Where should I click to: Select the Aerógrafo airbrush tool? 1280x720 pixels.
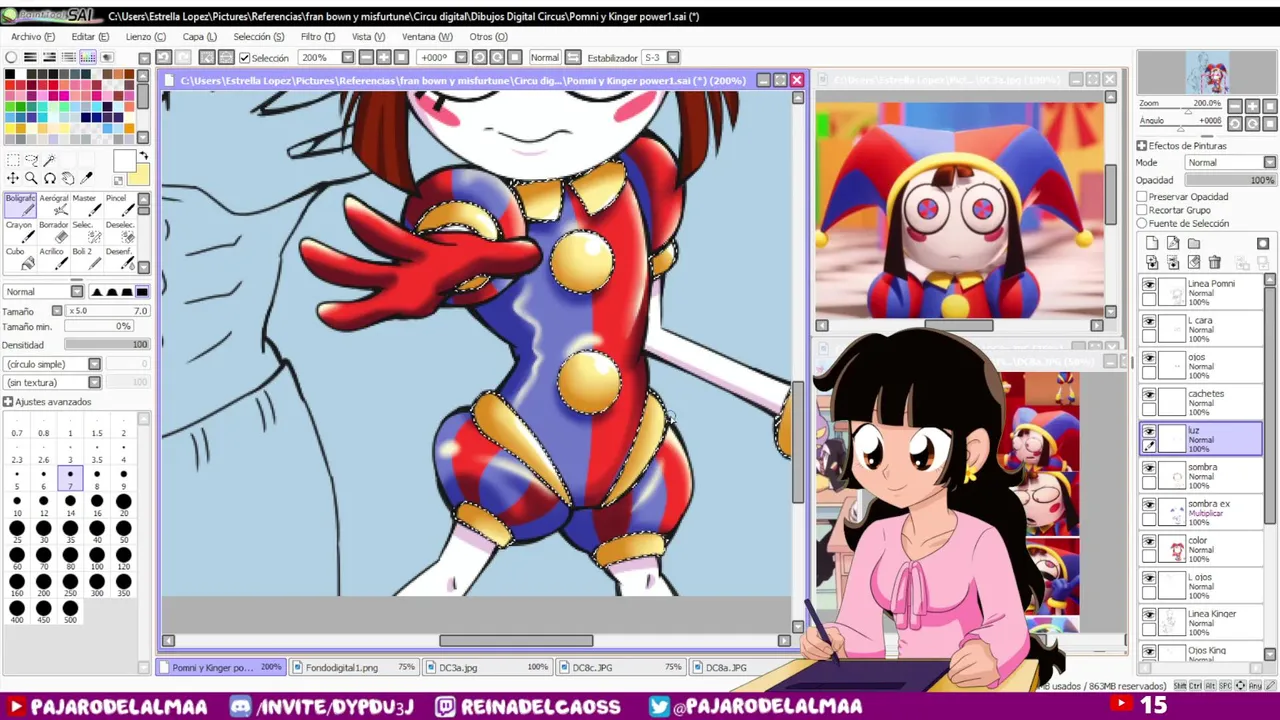point(54,204)
